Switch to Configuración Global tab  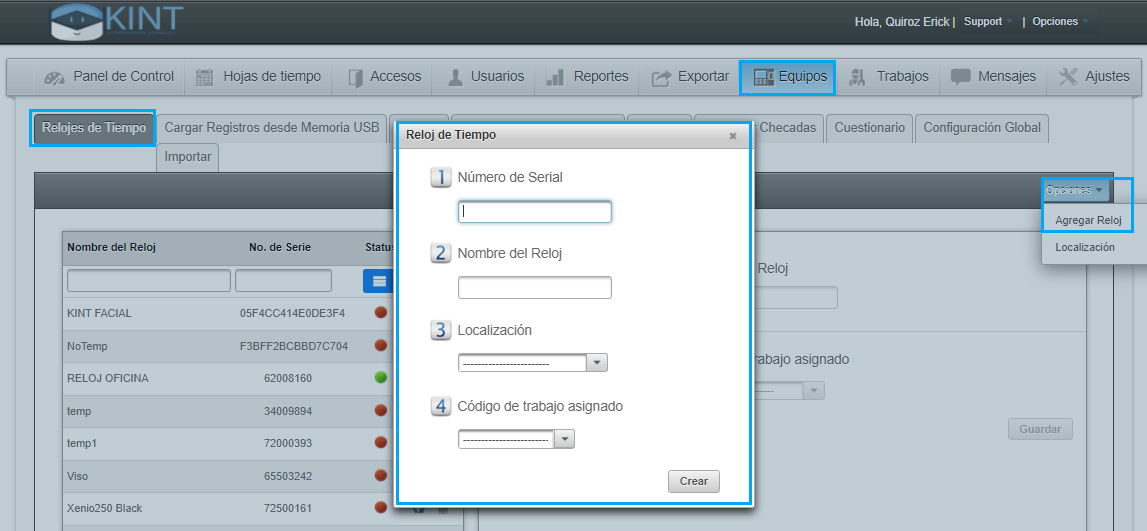point(982,128)
